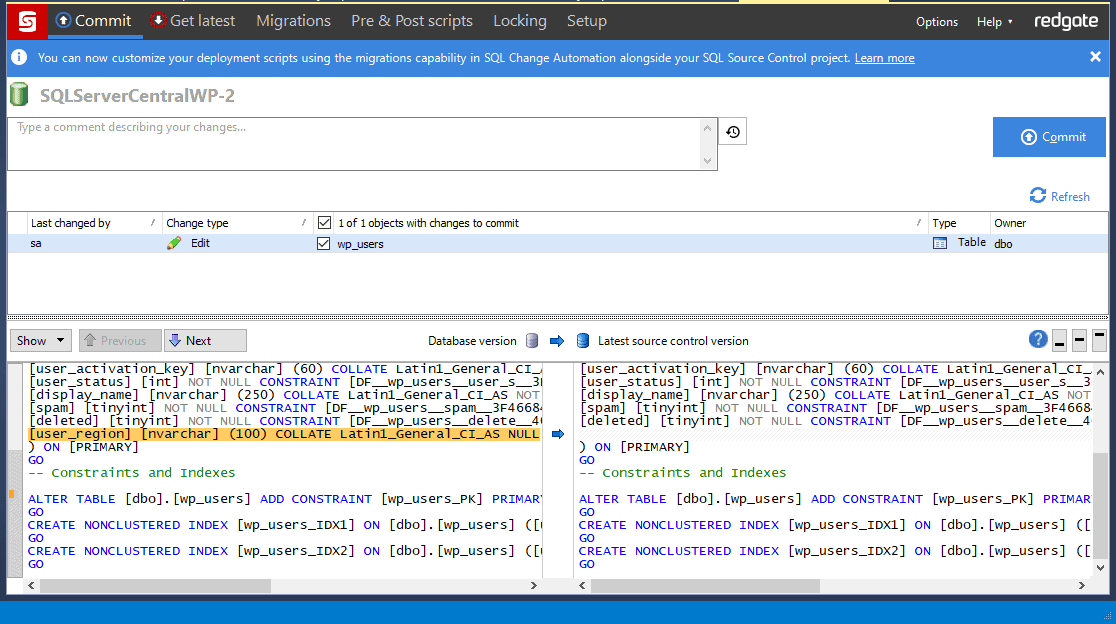Click the green Edit pencil icon for wp_users

(177, 242)
